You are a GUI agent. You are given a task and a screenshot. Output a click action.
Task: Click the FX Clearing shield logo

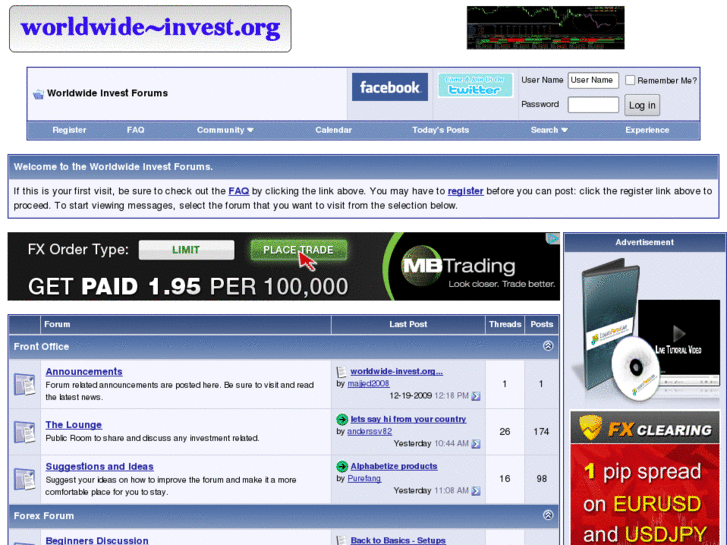coord(590,427)
